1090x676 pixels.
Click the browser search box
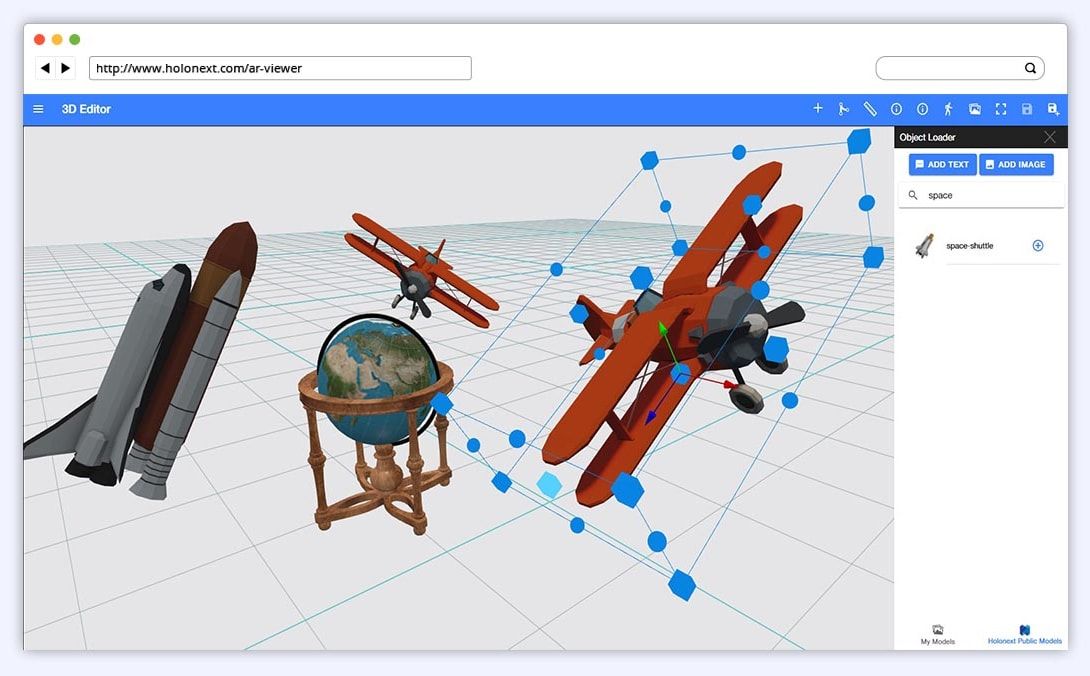click(960, 68)
